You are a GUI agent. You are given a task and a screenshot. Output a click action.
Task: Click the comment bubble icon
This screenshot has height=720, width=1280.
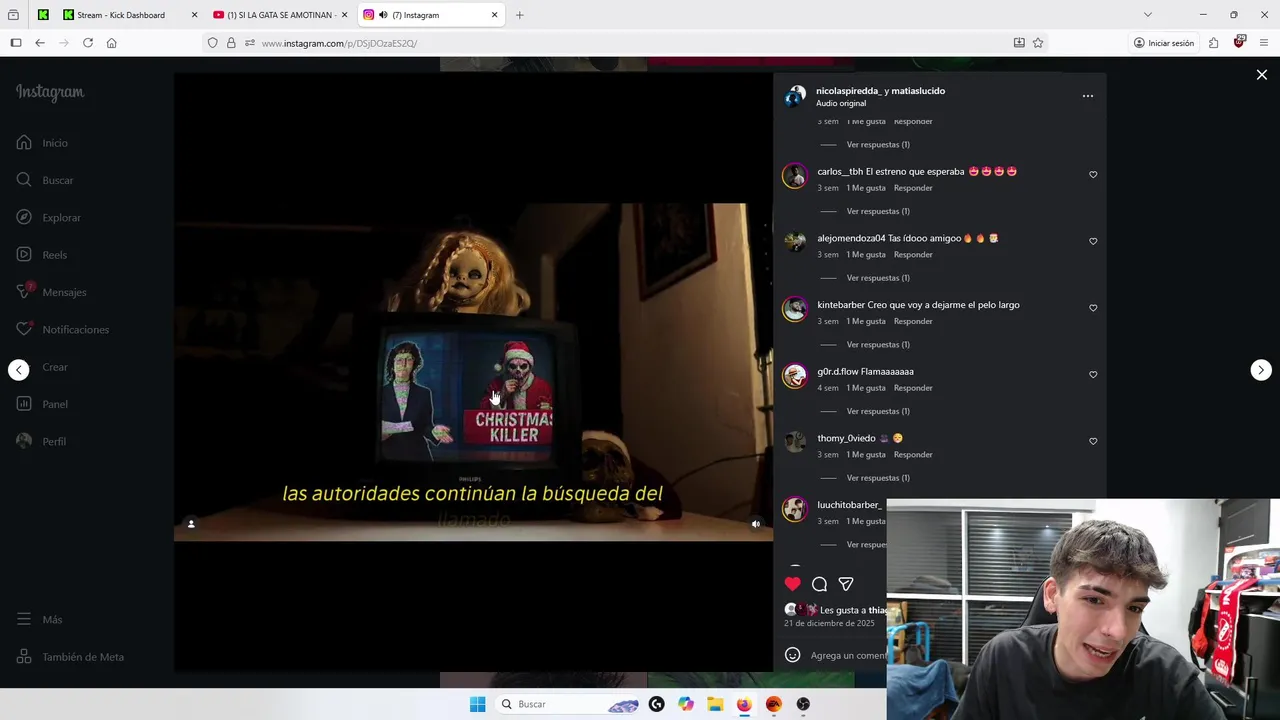(x=819, y=584)
